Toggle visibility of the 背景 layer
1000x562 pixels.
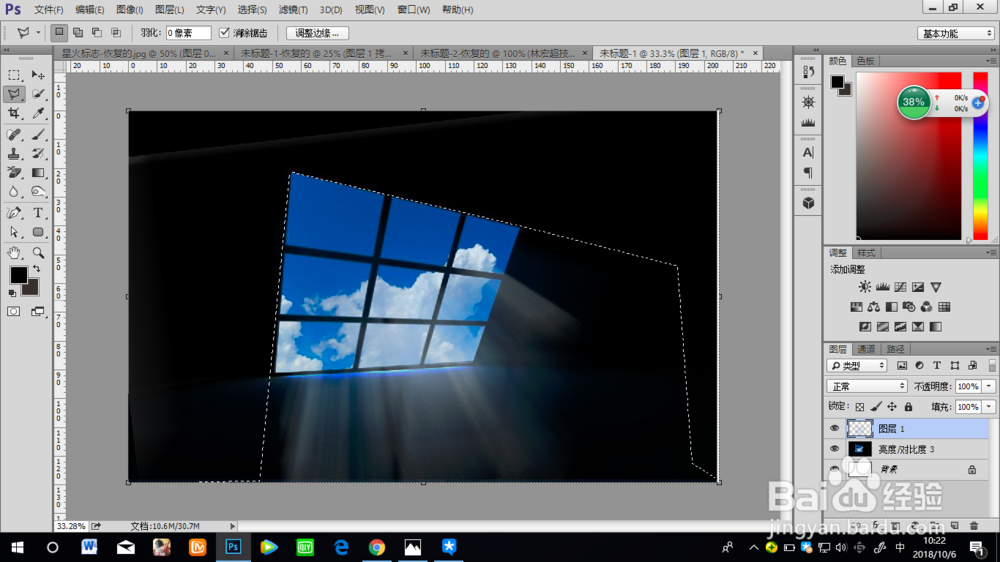point(834,469)
